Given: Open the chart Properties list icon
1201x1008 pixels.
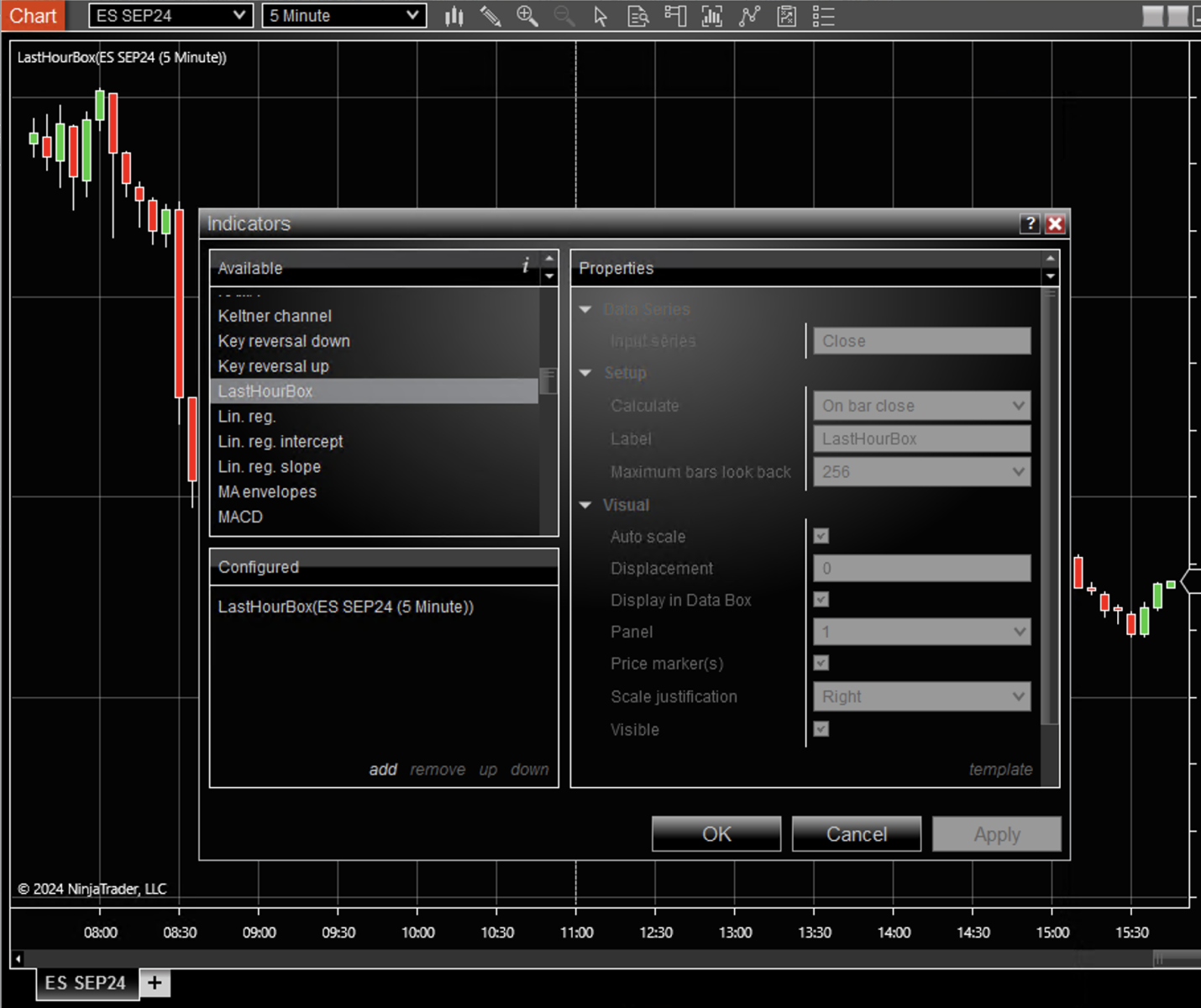Looking at the screenshot, I should 823,16.
